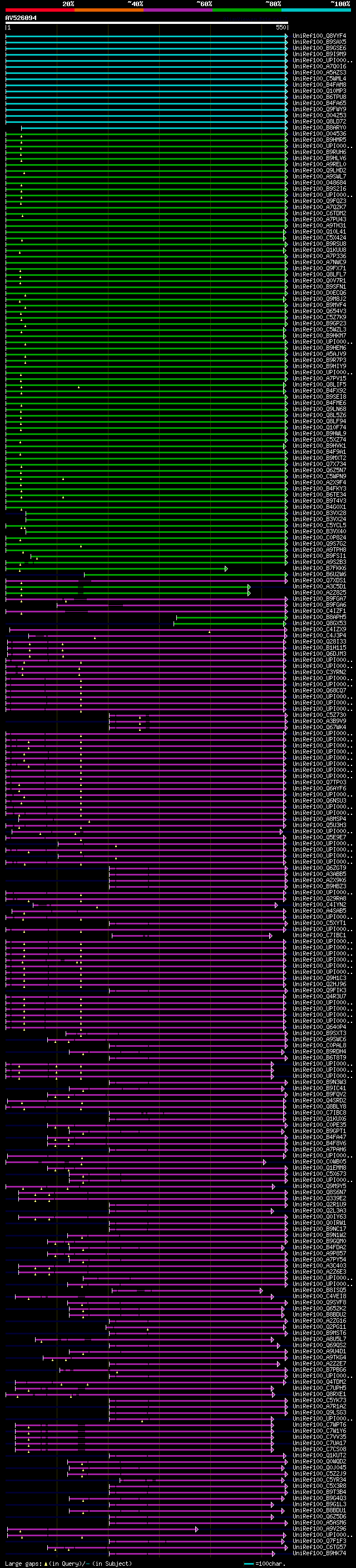Click hit label UniRef100_O48684
The height and width of the screenshot is (1568, 356).
point(319,182)
